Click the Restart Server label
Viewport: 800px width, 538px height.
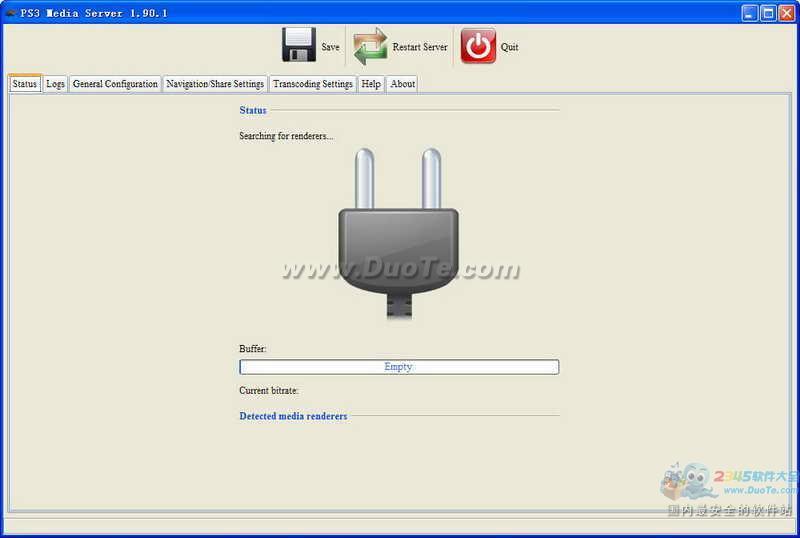pos(420,47)
